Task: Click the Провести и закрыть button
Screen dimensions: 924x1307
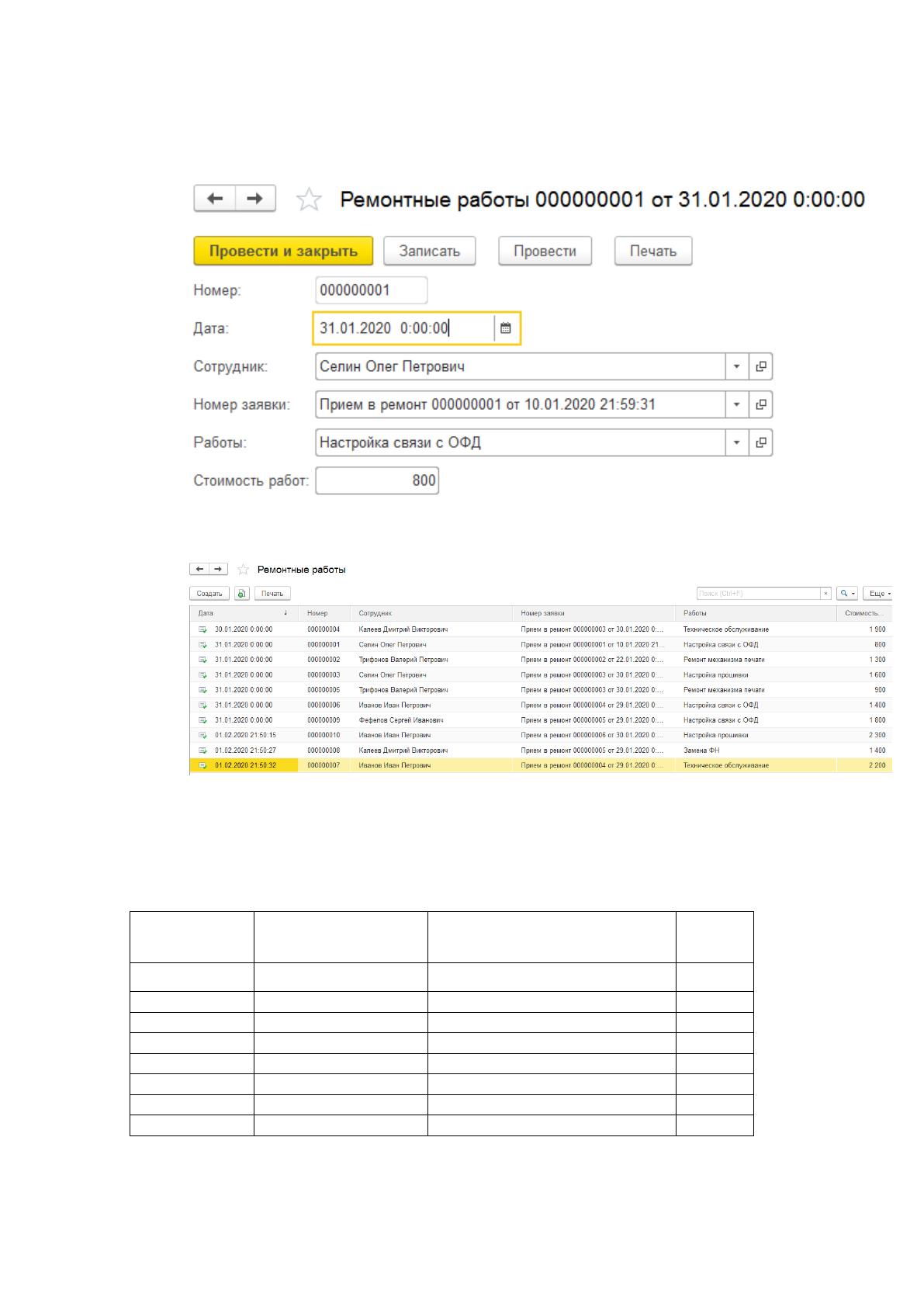Action: (283, 251)
